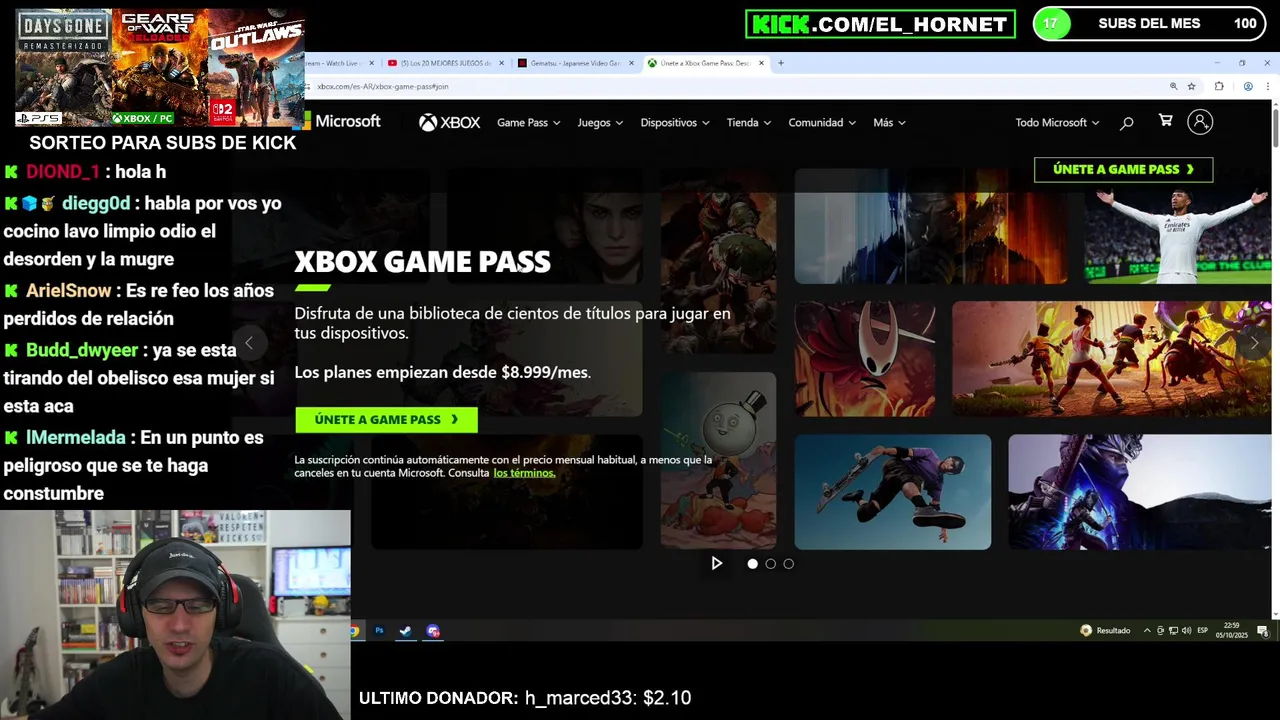Expand the Game Pass dropdown menu

click(x=528, y=123)
